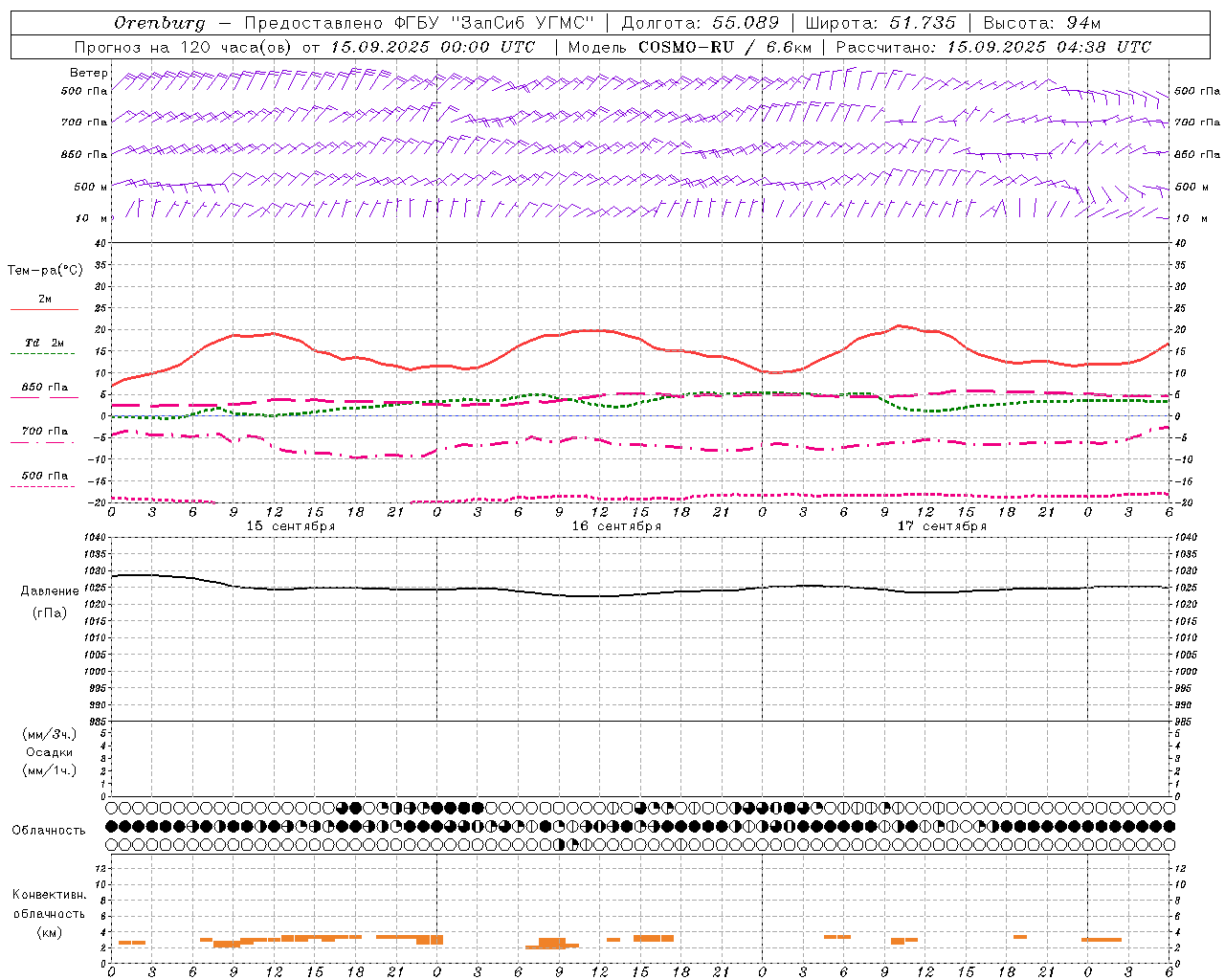Click the 'Широта: 51.735' header value
The height and width of the screenshot is (980, 1225).
(880, 23)
